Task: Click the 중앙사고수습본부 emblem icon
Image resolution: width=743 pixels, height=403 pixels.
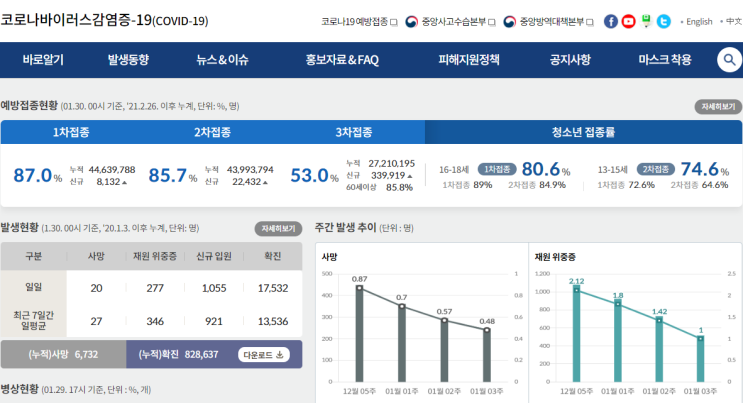Action: pos(411,22)
